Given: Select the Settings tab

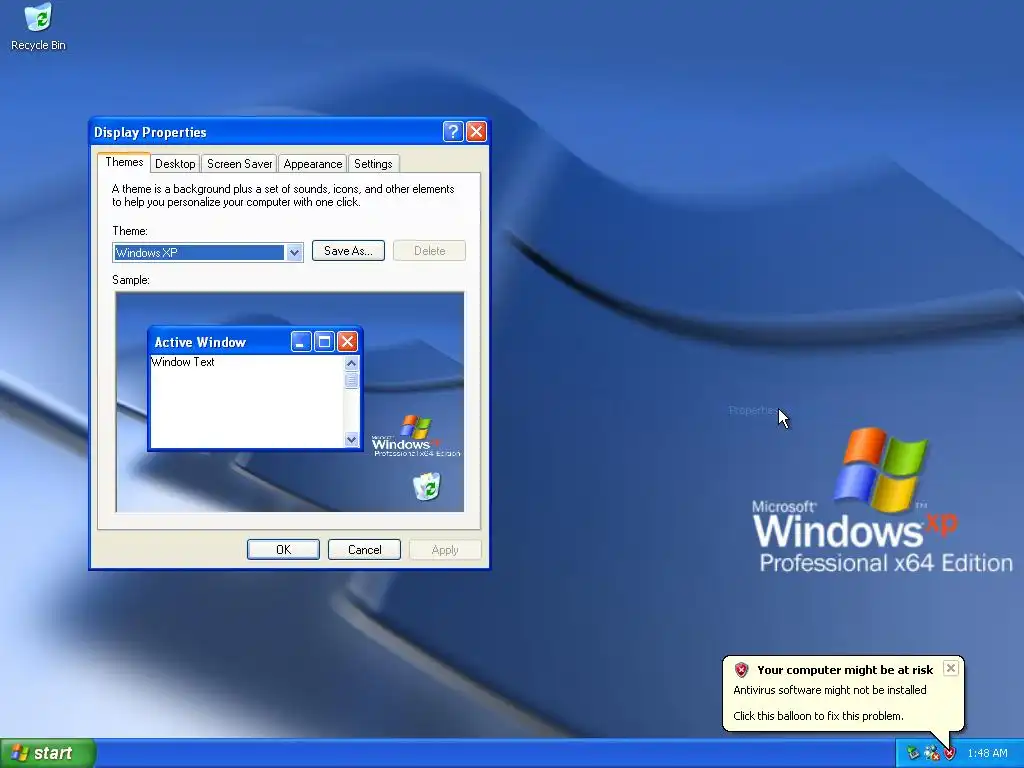Looking at the screenshot, I should tap(373, 164).
